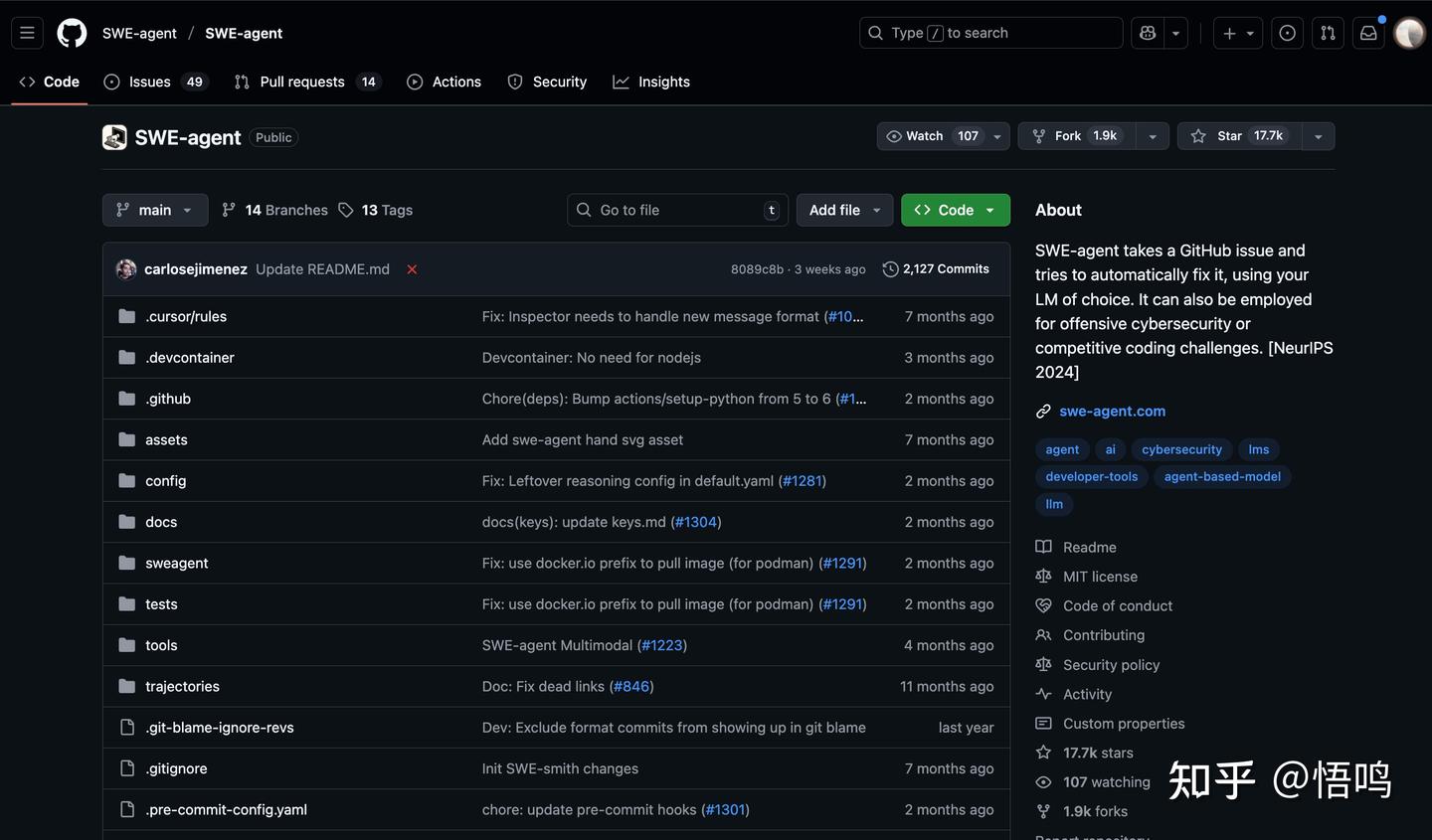Open the notifications inbox icon
The image size is (1432, 840).
pos(1368,33)
